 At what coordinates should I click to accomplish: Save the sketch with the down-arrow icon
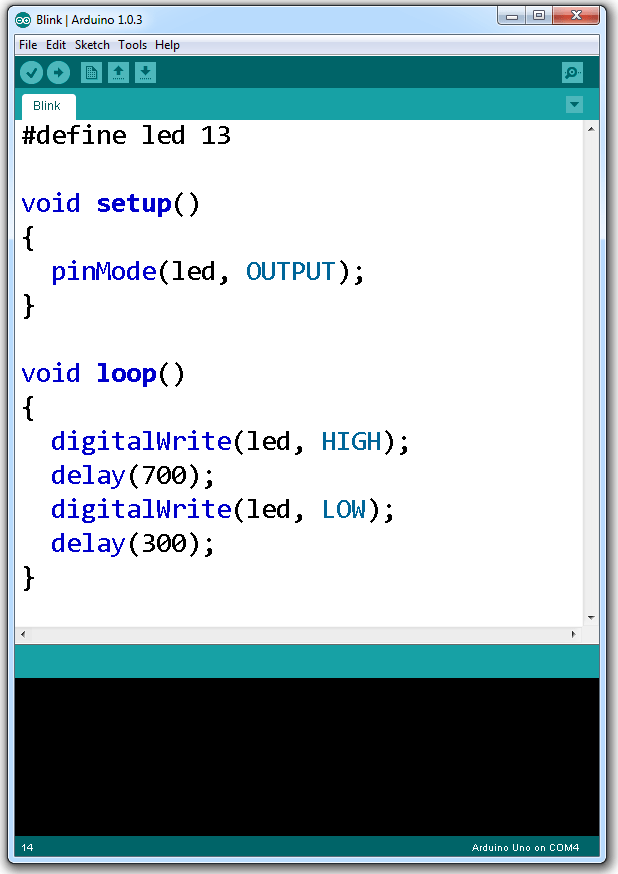coord(145,72)
